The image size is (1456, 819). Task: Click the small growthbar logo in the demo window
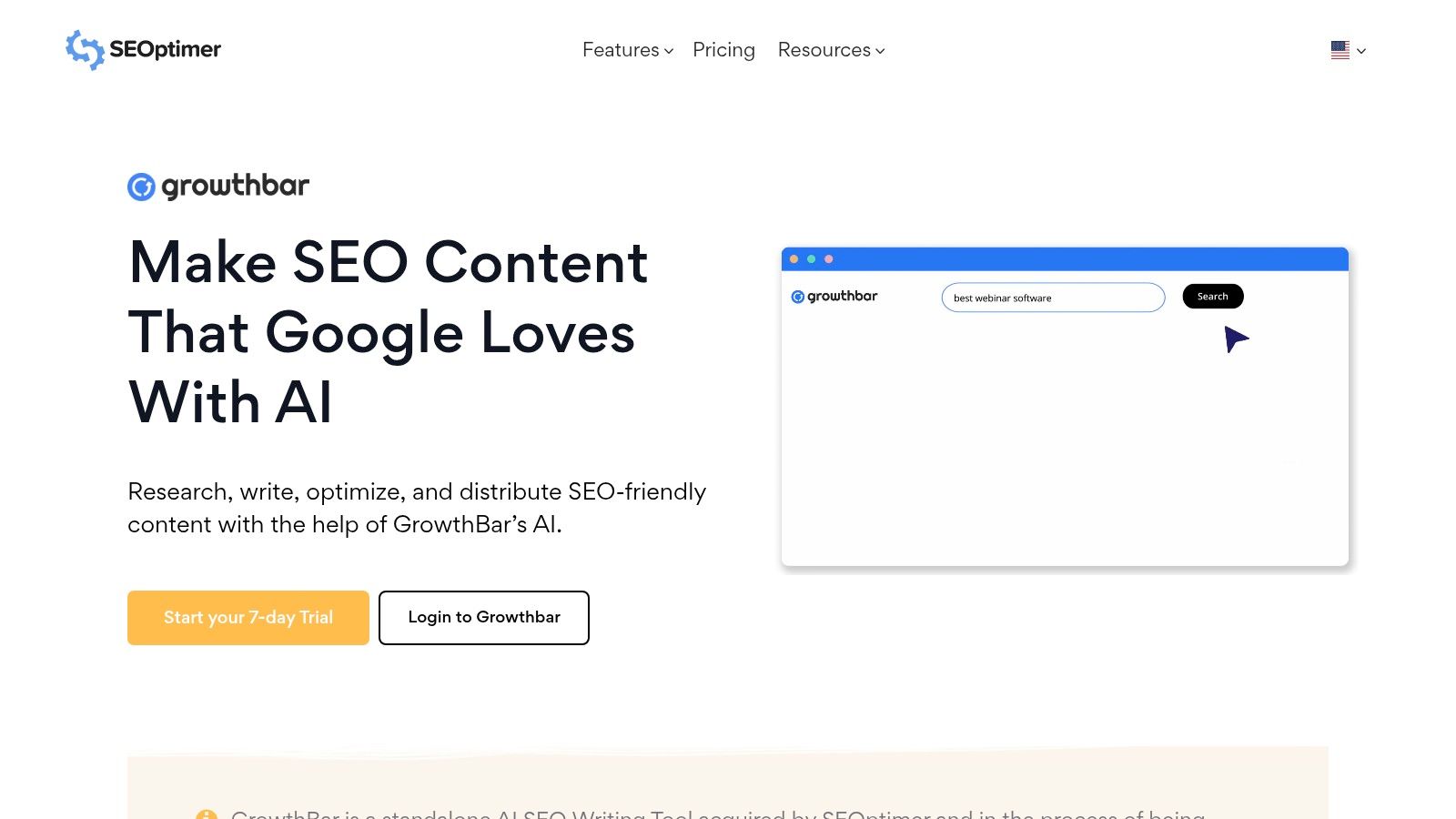point(834,297)
